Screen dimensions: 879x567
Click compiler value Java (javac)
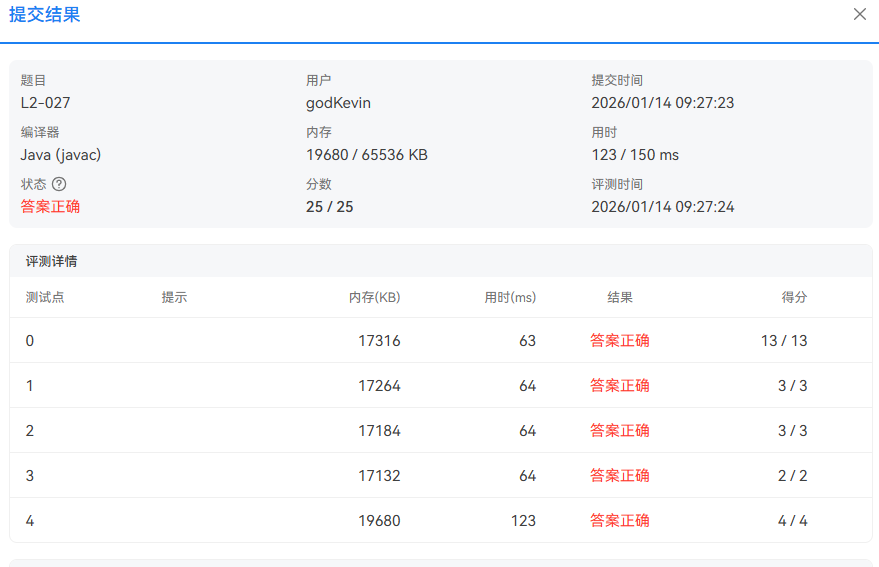pyautogui.click(x=61, y=155)
